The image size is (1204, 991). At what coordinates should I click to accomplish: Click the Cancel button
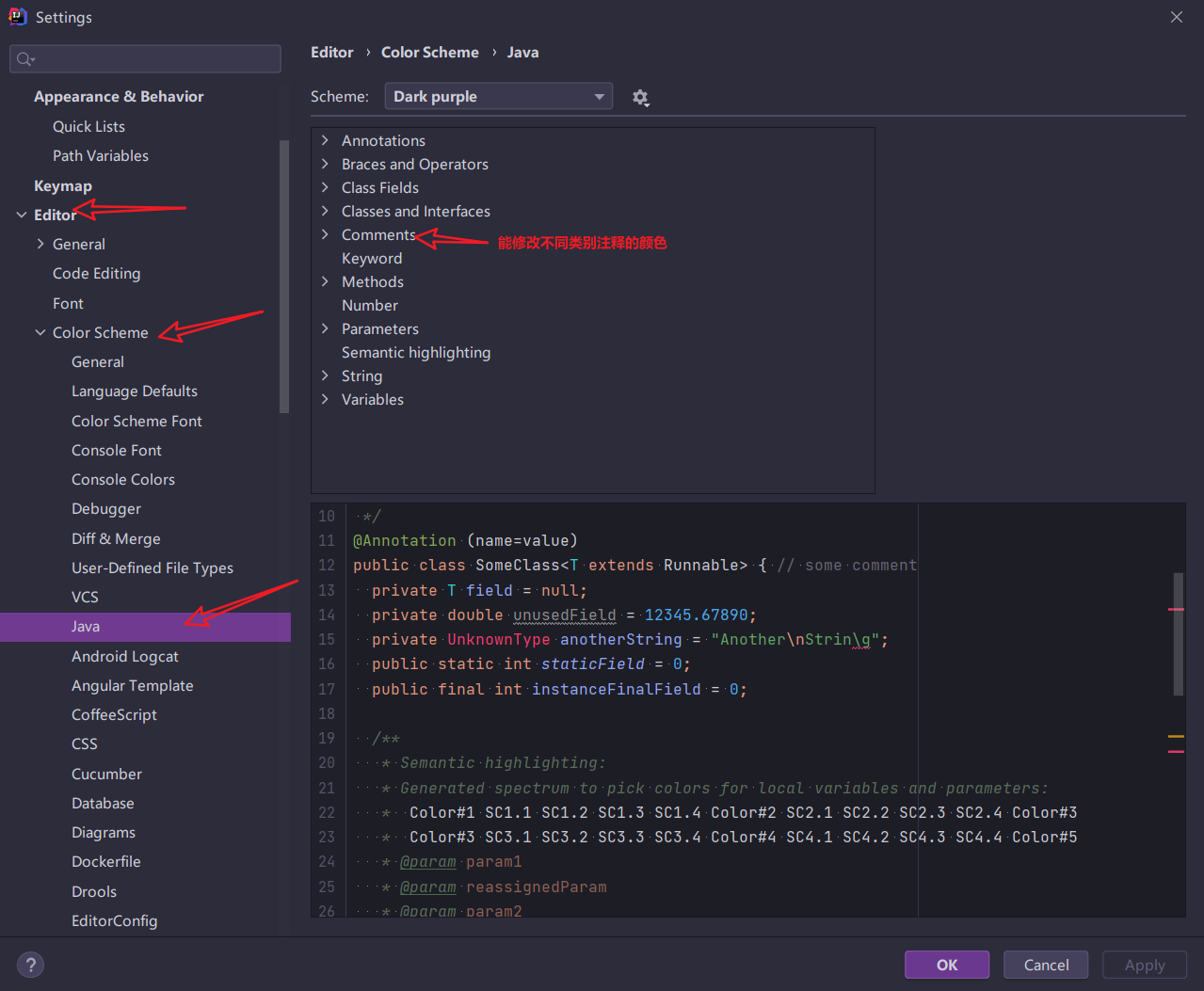coord(1046,965)
